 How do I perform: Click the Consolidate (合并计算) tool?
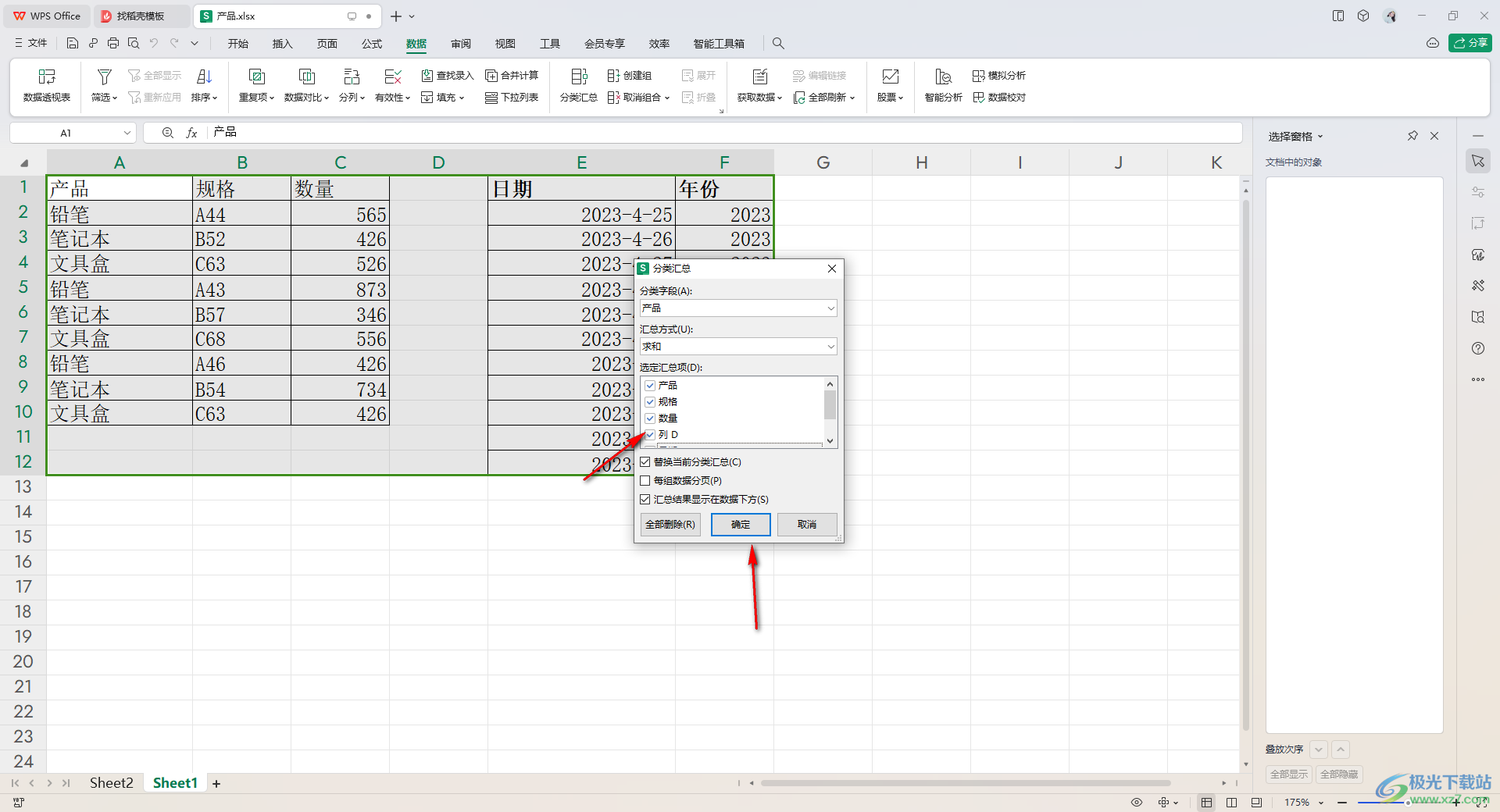tap(512, 76)
